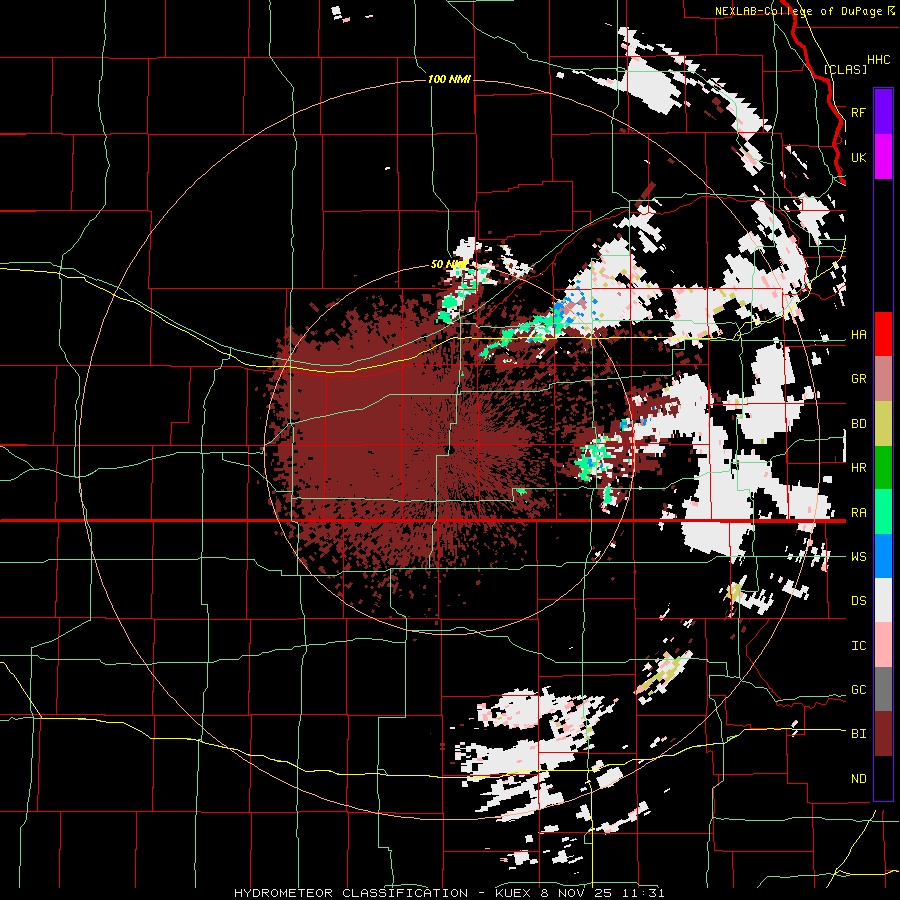The height and width of the screenshot is (900, 900).
Task: Click the HA red legend color block
Action: point(883,334)
